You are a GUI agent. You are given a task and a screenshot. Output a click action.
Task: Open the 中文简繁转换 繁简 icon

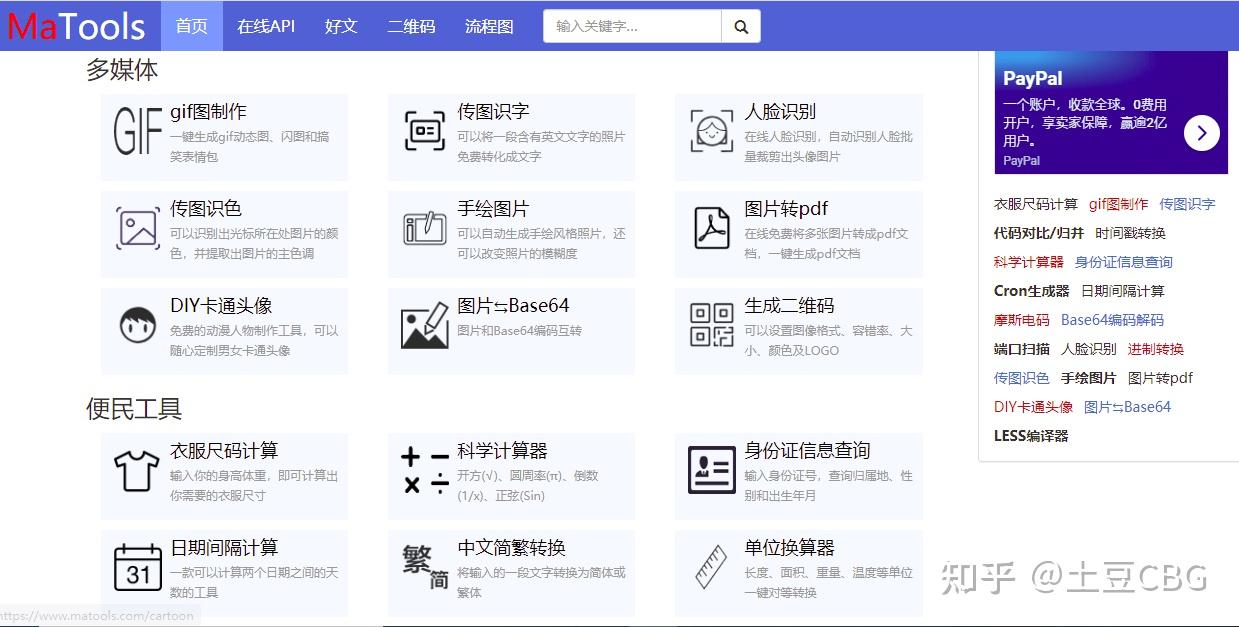point(425,567)
